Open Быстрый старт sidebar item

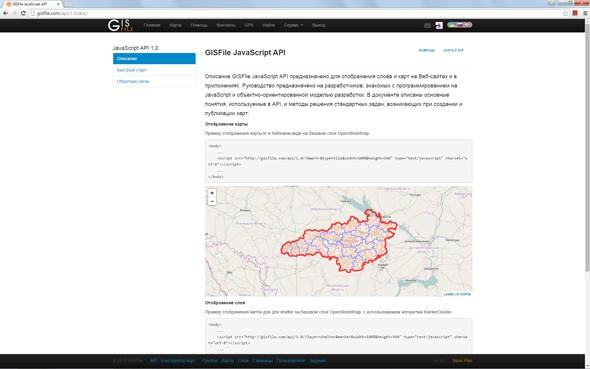tap(154, 70)
